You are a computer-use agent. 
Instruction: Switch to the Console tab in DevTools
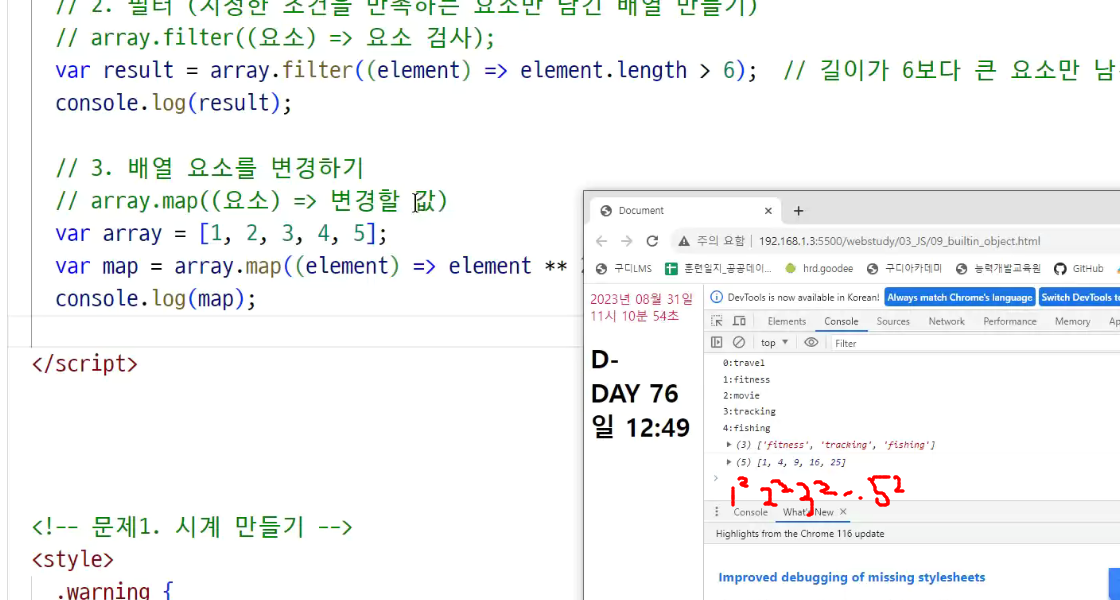point(841,321)
